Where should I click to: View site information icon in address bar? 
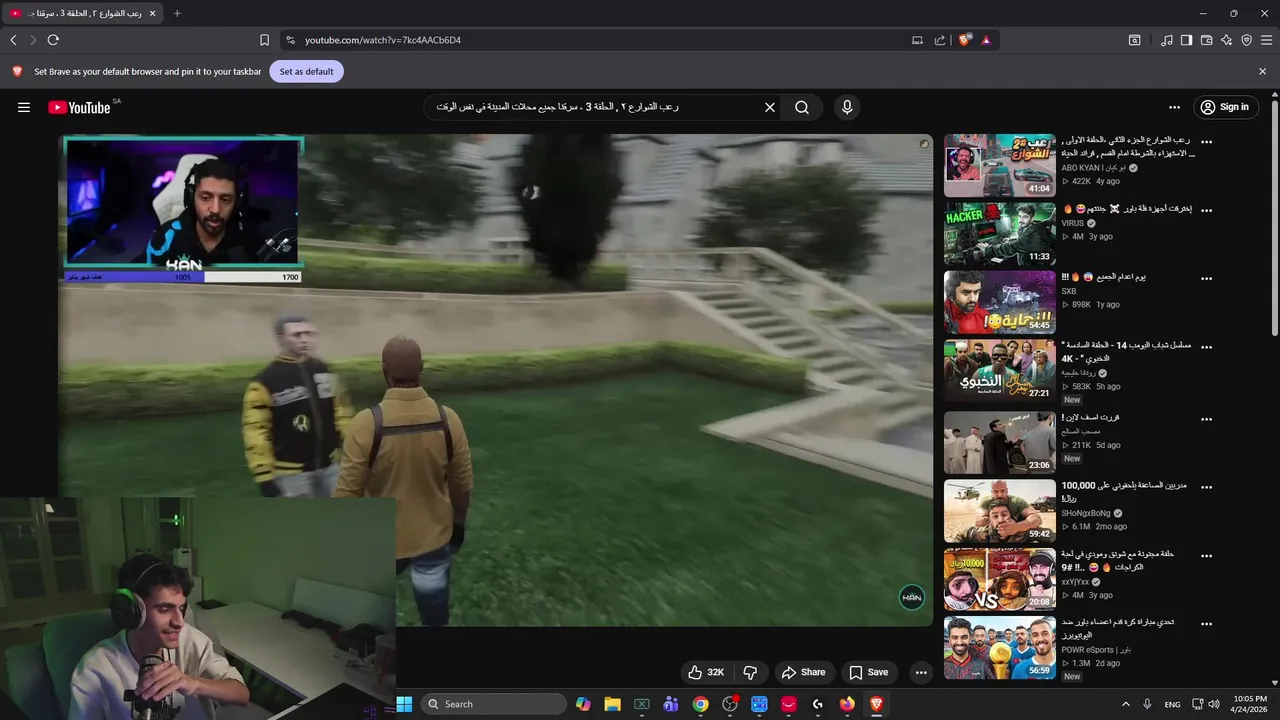coord(290,40)
